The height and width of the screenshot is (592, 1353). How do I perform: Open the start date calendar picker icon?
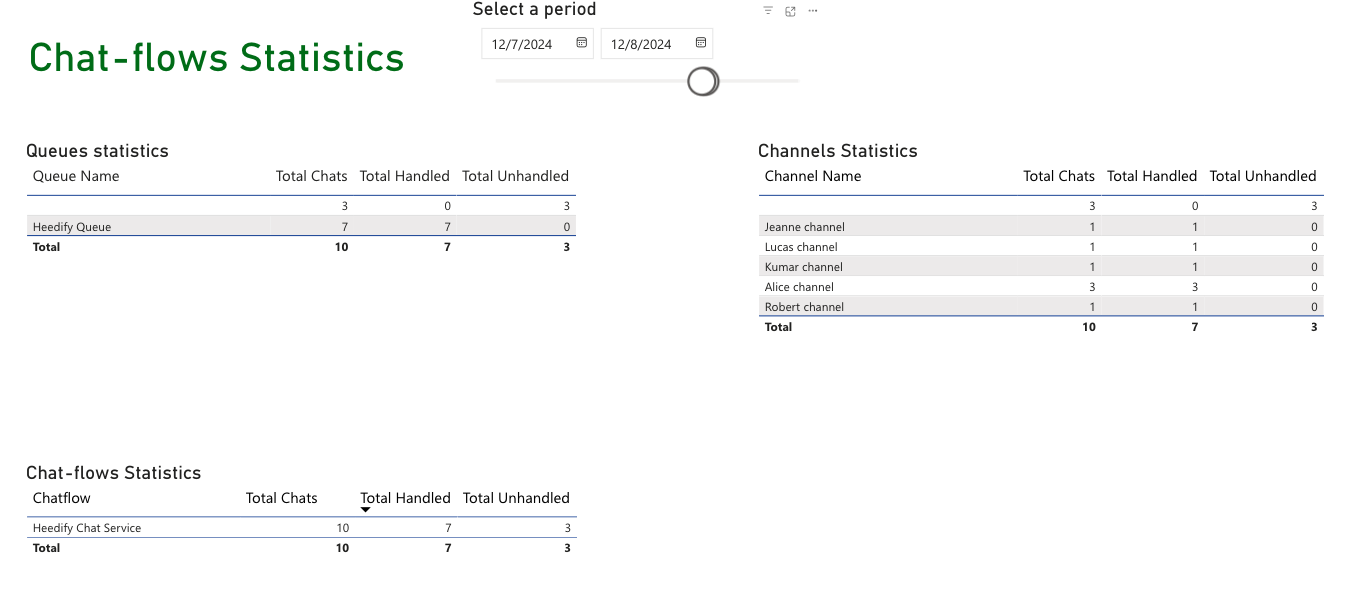(581, 43)
